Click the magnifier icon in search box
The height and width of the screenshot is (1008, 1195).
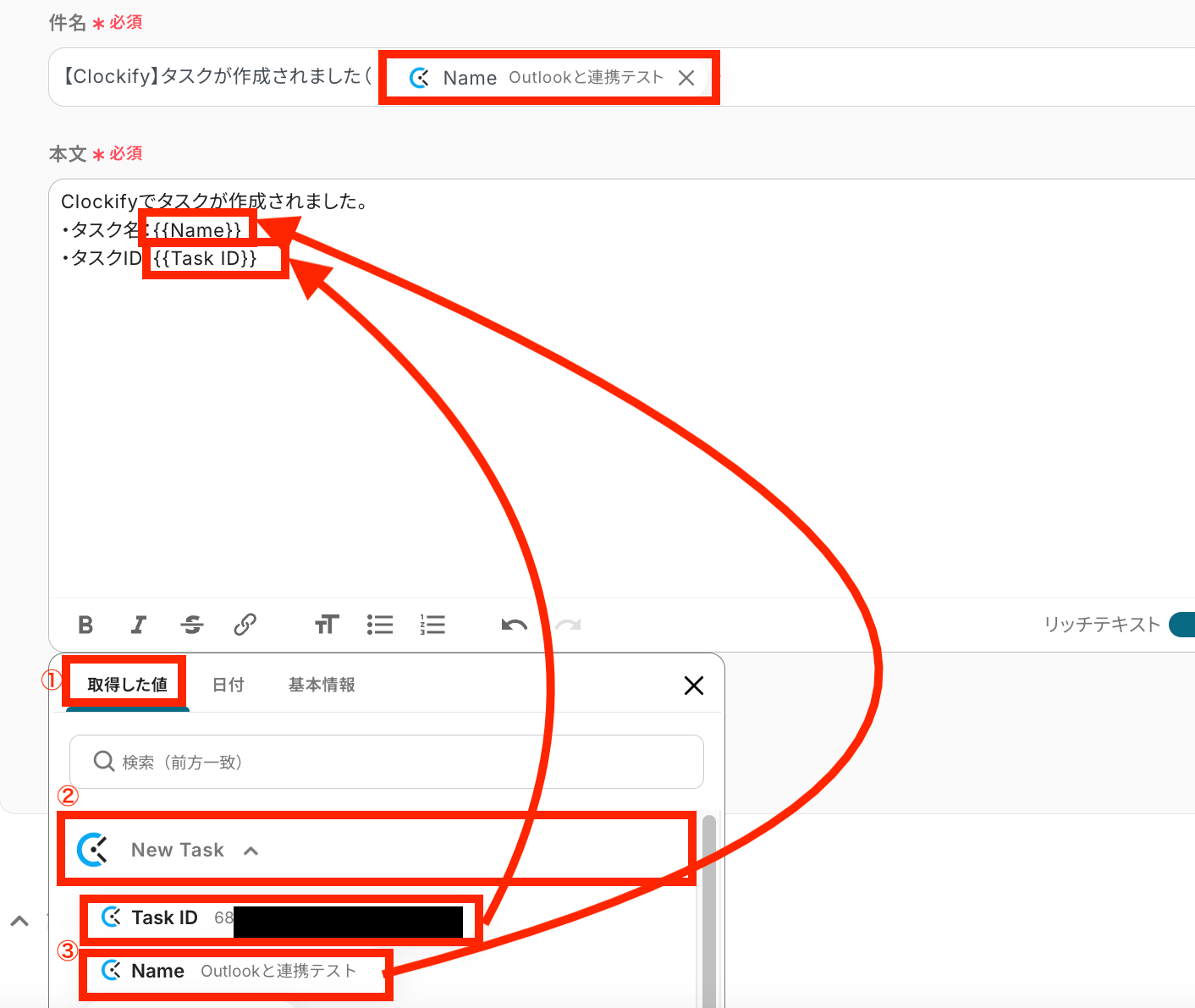[x=104, y=762]
